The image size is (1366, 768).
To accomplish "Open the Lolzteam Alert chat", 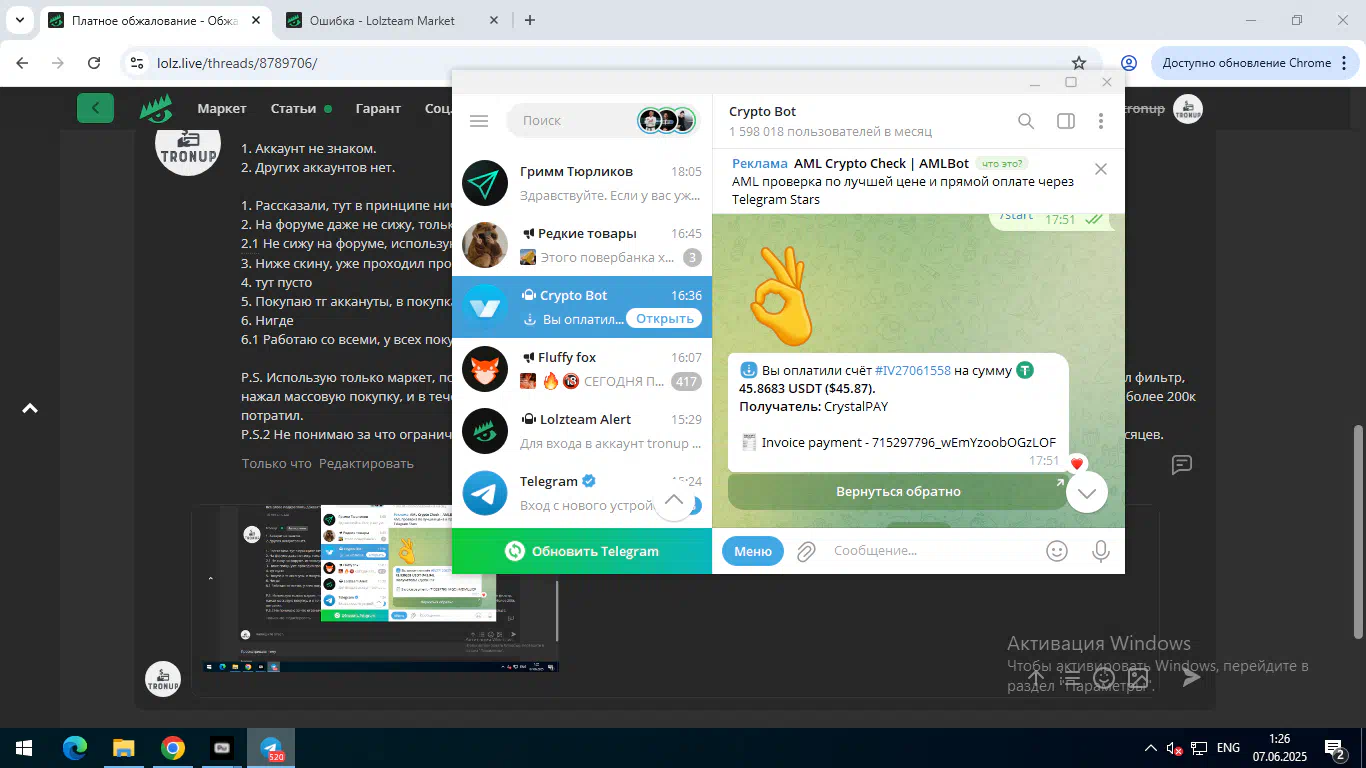I will (x=582, y=431).
